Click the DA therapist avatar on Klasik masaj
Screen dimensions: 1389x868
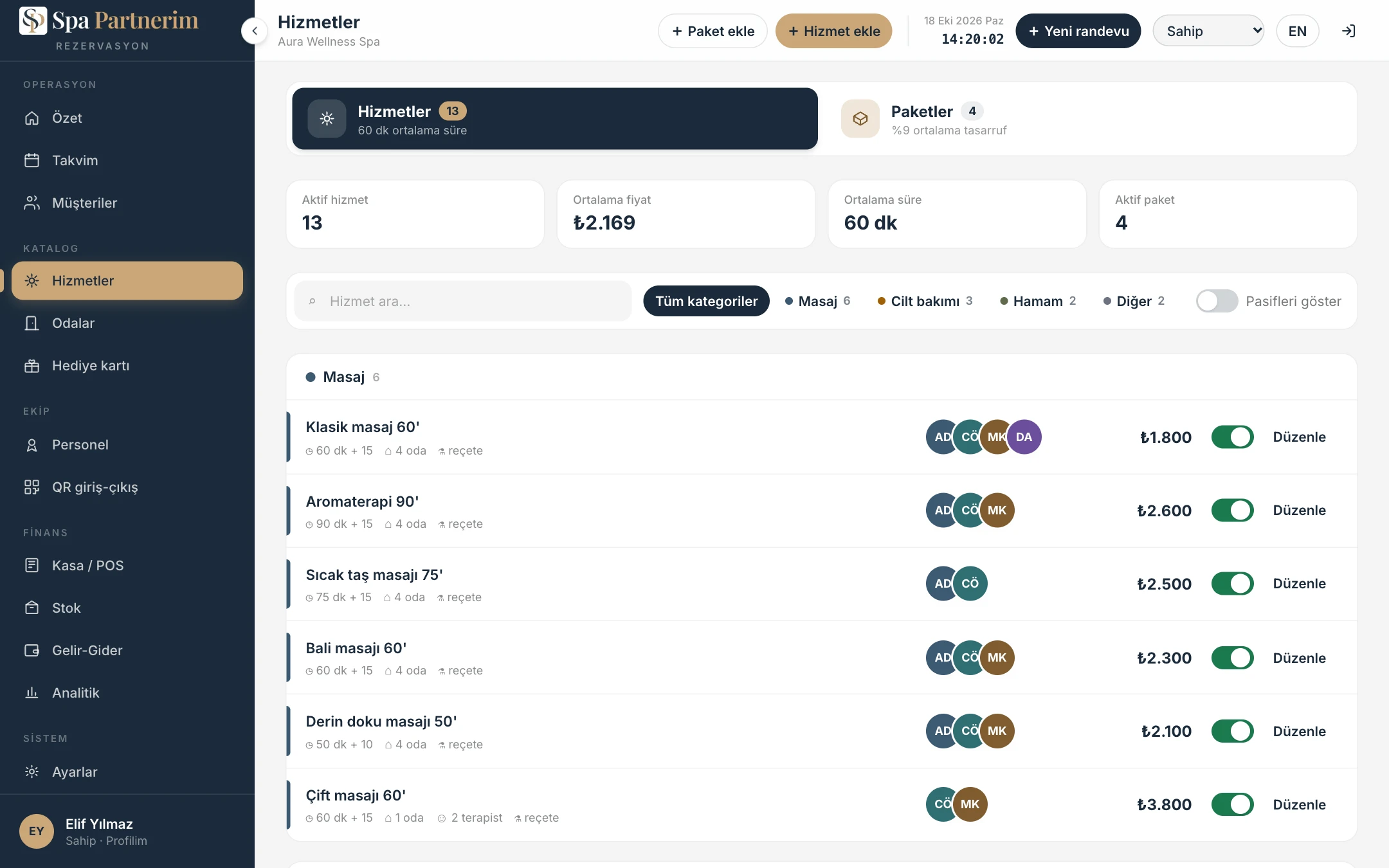(x=1024, y=437)
